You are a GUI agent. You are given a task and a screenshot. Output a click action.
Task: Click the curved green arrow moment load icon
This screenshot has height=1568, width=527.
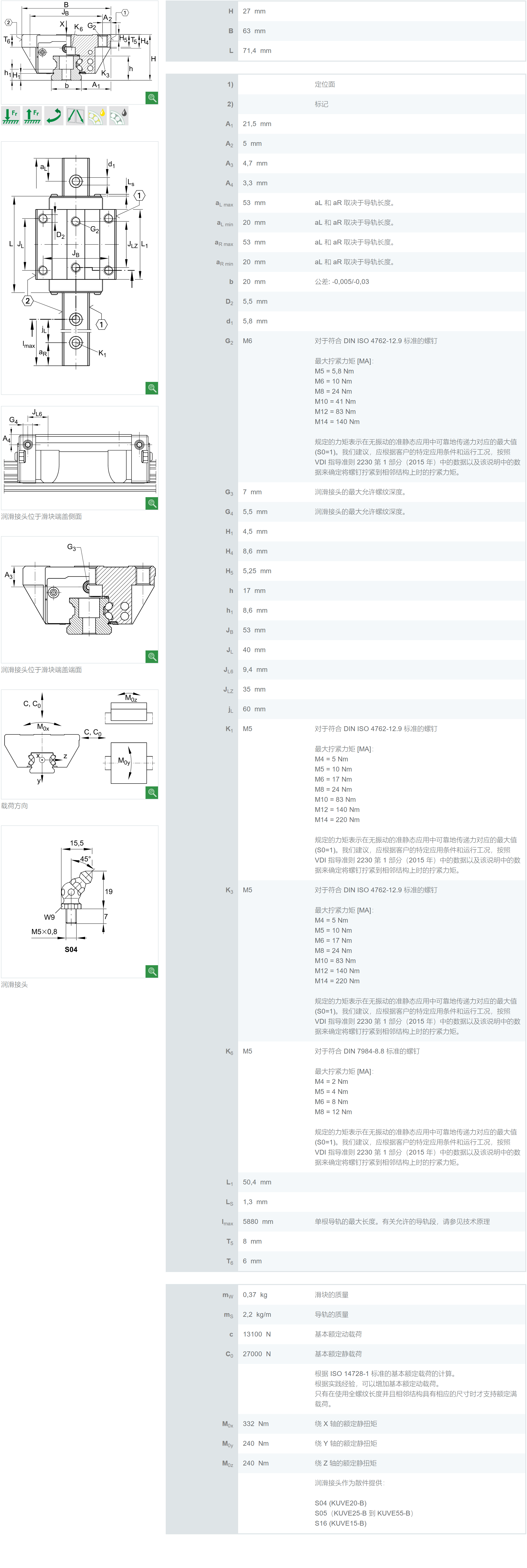(x=54, y=116)
